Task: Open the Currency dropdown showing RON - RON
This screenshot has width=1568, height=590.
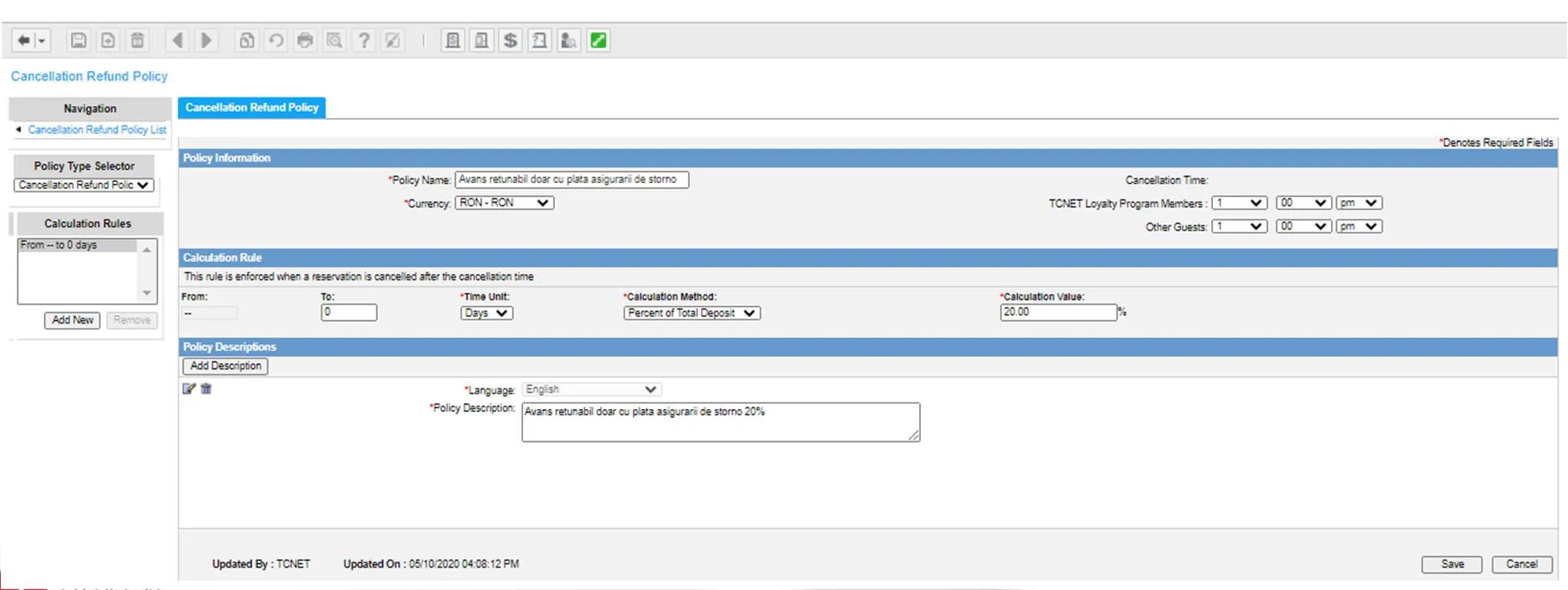Action: coord(504,203)
